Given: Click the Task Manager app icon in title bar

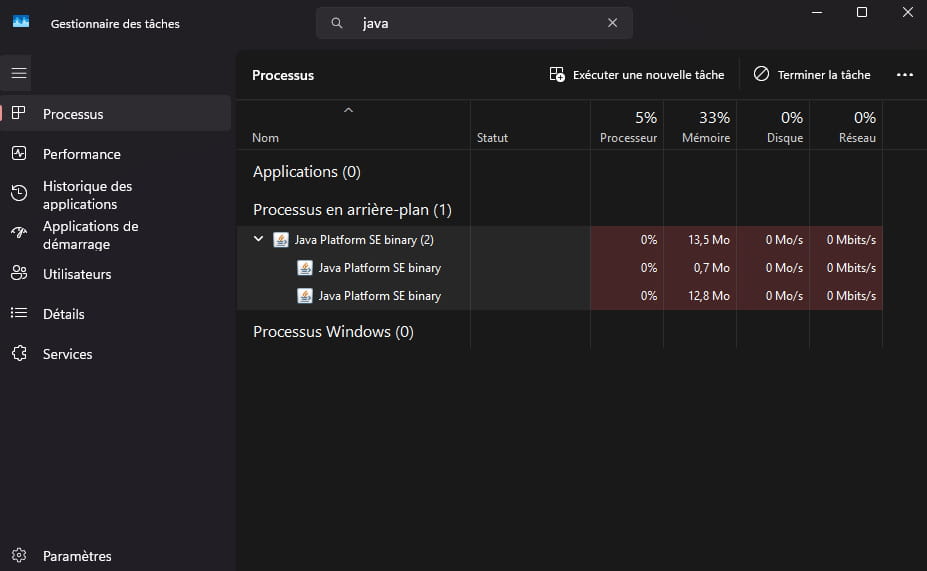Looking at the screenshot, I should click(x=21, y=22).
